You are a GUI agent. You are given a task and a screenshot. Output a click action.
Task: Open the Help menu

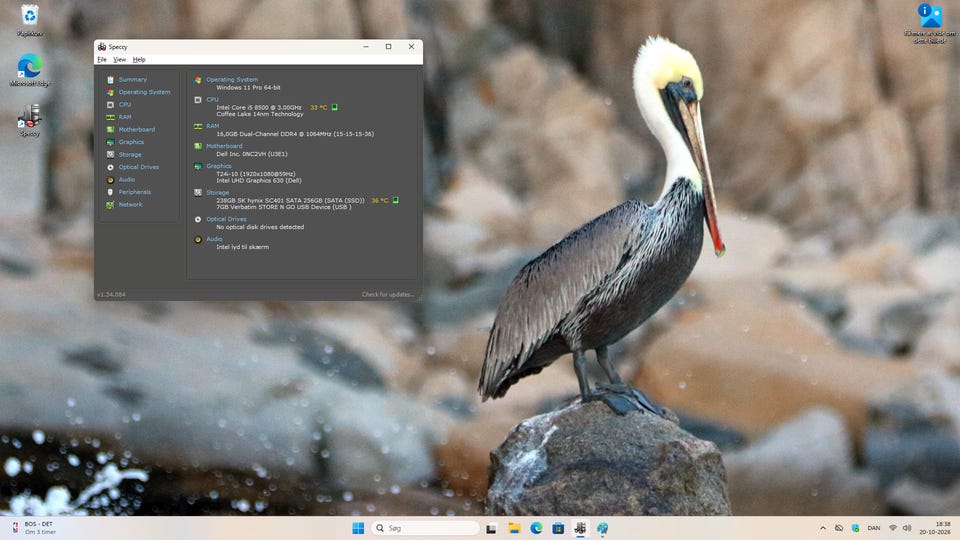(x=139, y=60)
